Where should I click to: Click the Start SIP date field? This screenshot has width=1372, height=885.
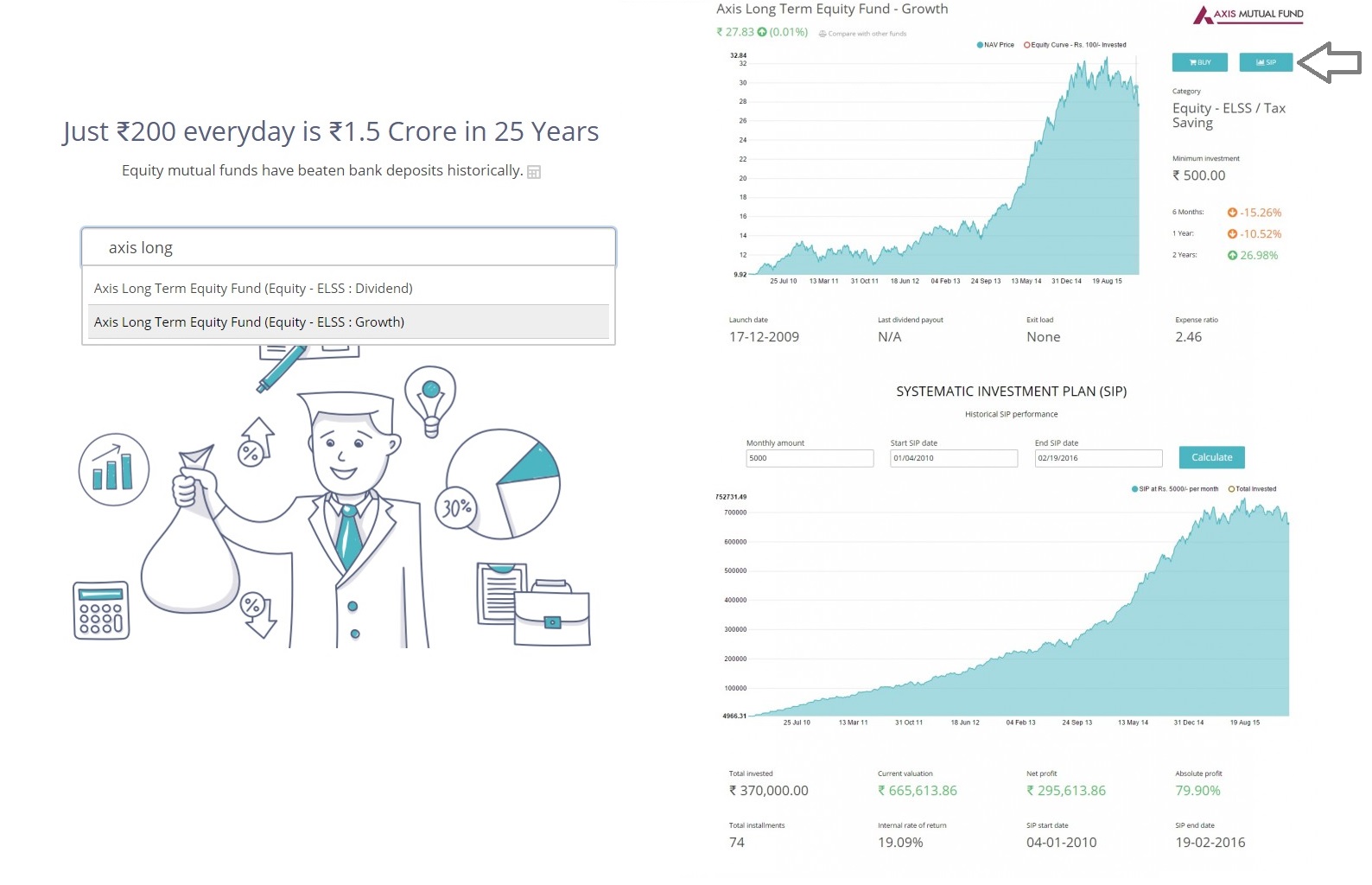tap(954, 458)
